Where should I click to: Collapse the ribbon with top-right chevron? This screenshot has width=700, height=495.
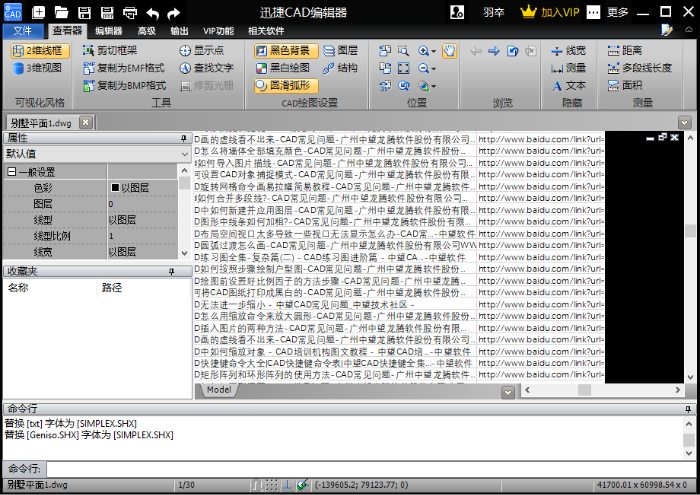coord(689,30)
